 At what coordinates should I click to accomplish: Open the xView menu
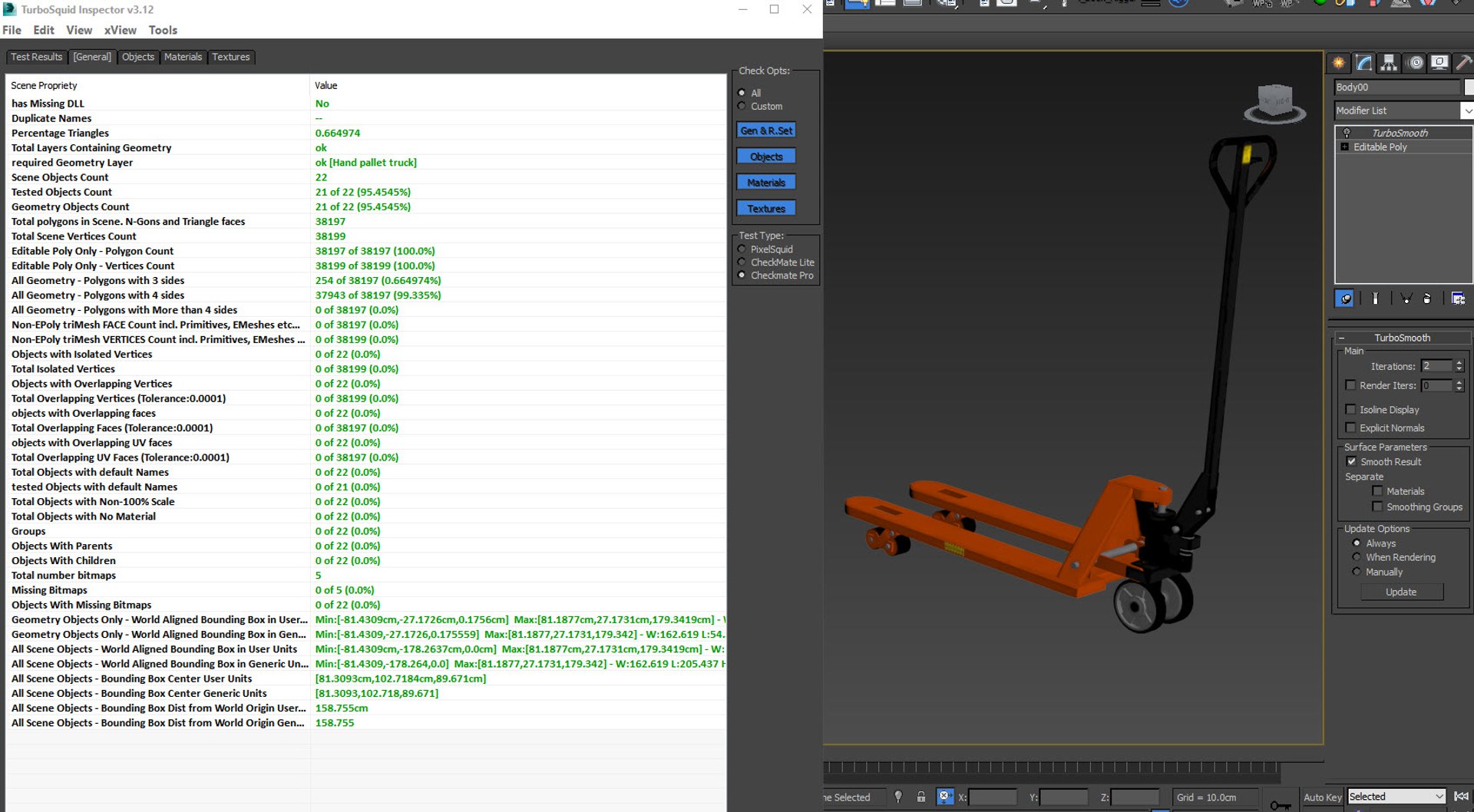121,30
